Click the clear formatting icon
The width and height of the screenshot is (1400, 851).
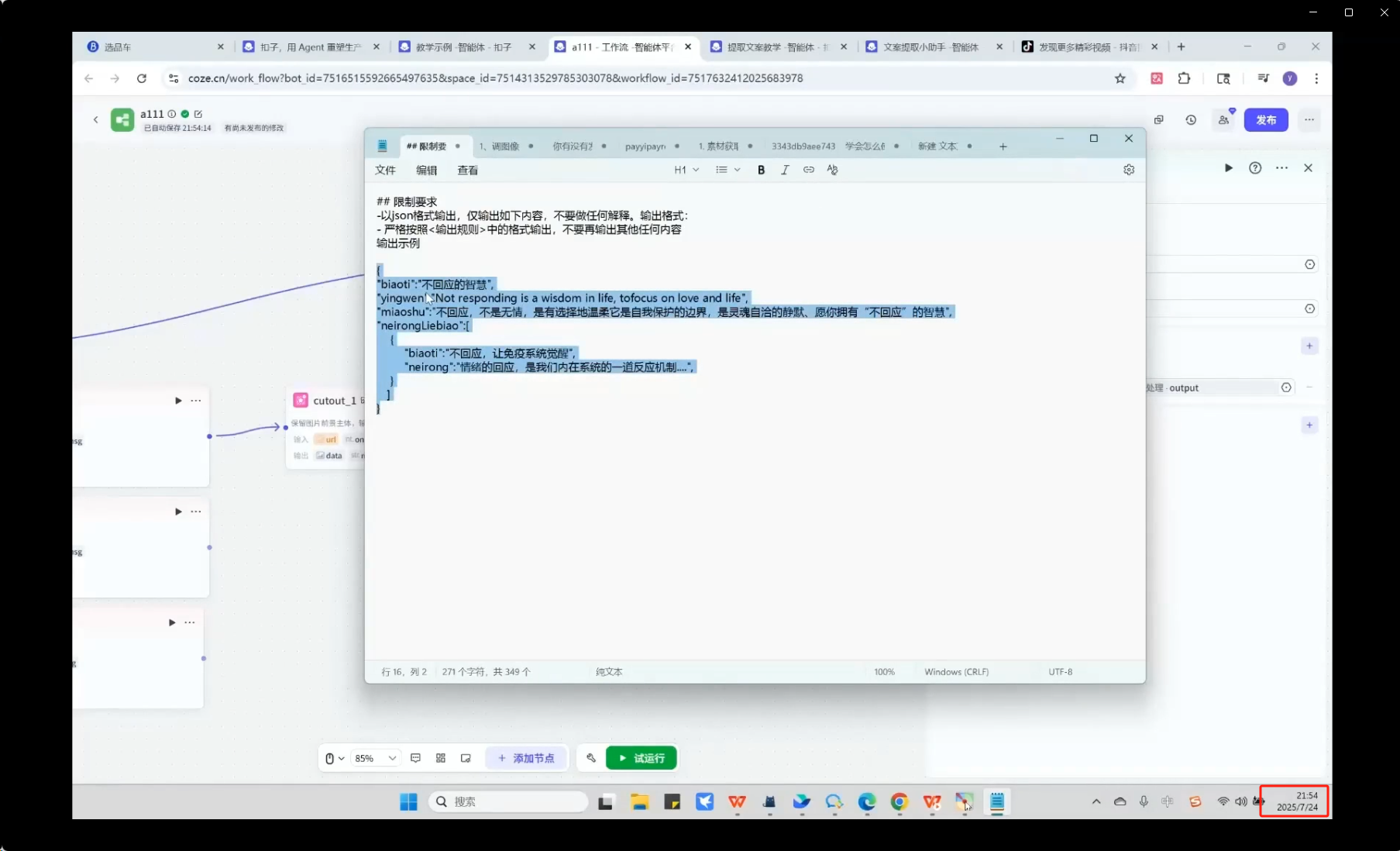coord(832,170)
